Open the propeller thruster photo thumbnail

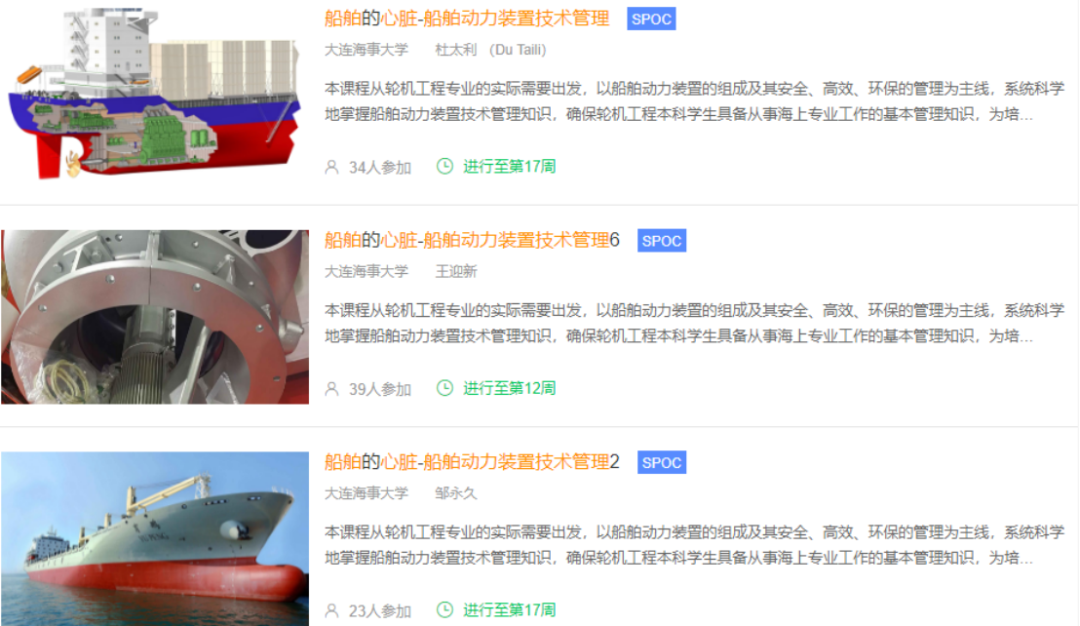(155, 317)
